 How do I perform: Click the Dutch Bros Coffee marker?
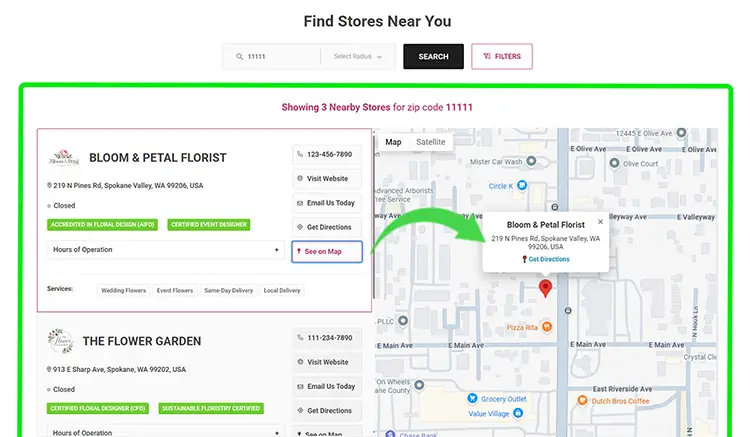(x=582, y=400)
